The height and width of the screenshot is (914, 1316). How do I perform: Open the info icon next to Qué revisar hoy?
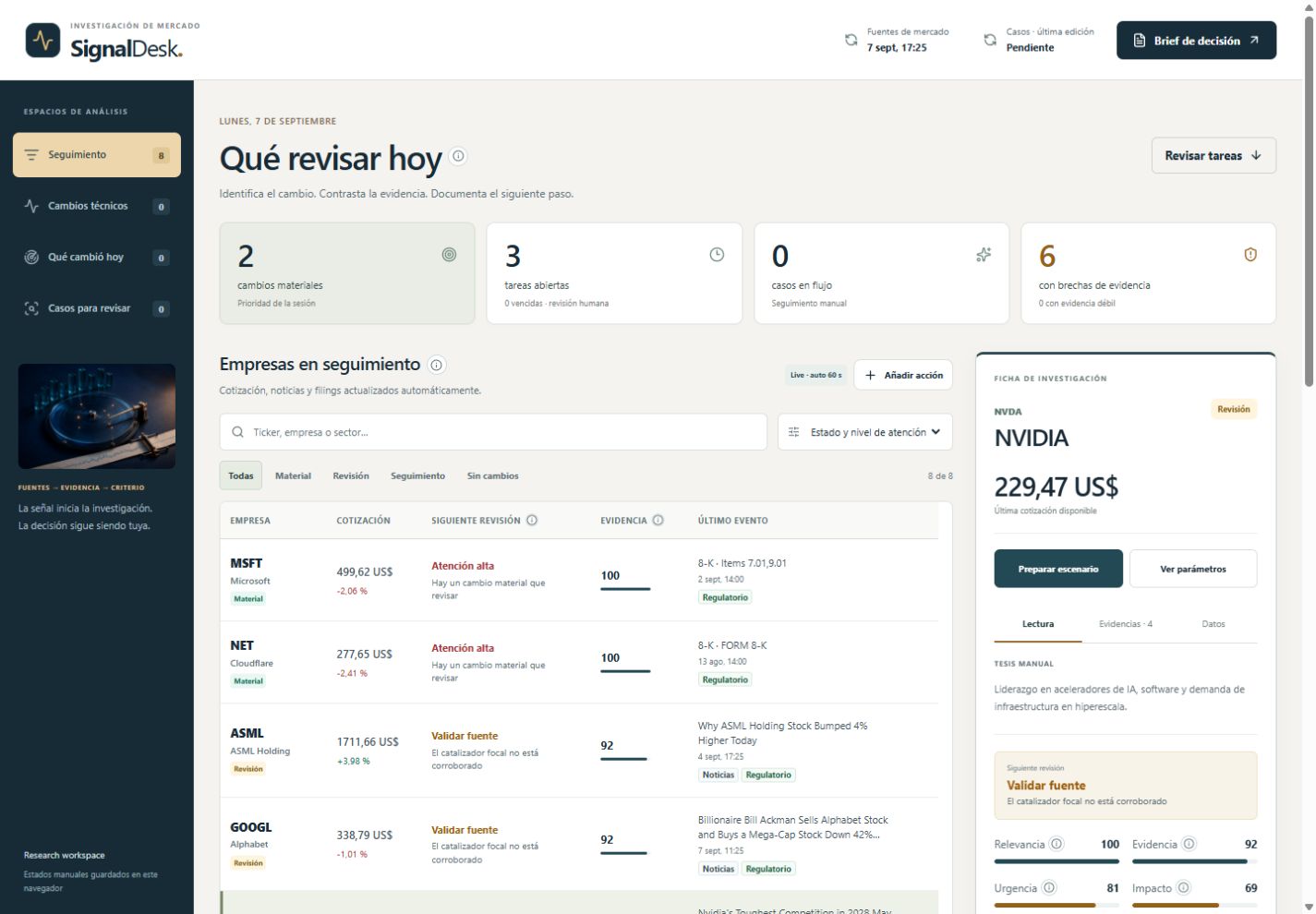(x=459, y=156)
